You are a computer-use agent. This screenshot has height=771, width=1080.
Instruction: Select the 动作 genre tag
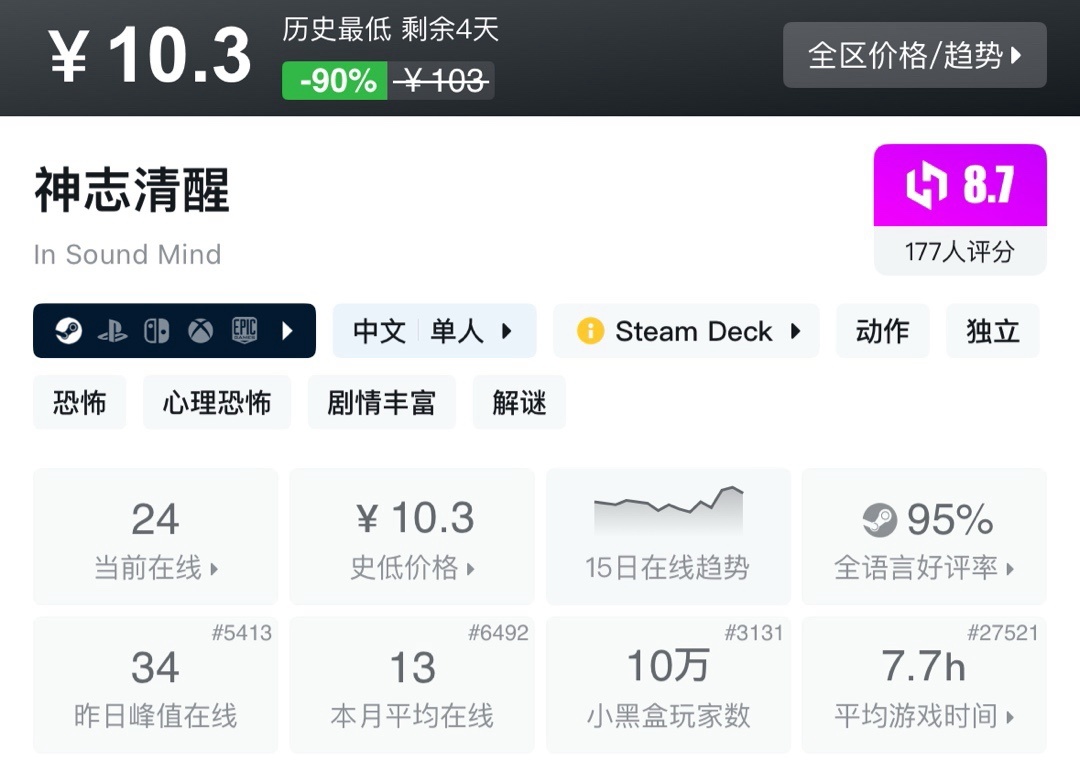(x=882, y=331)
